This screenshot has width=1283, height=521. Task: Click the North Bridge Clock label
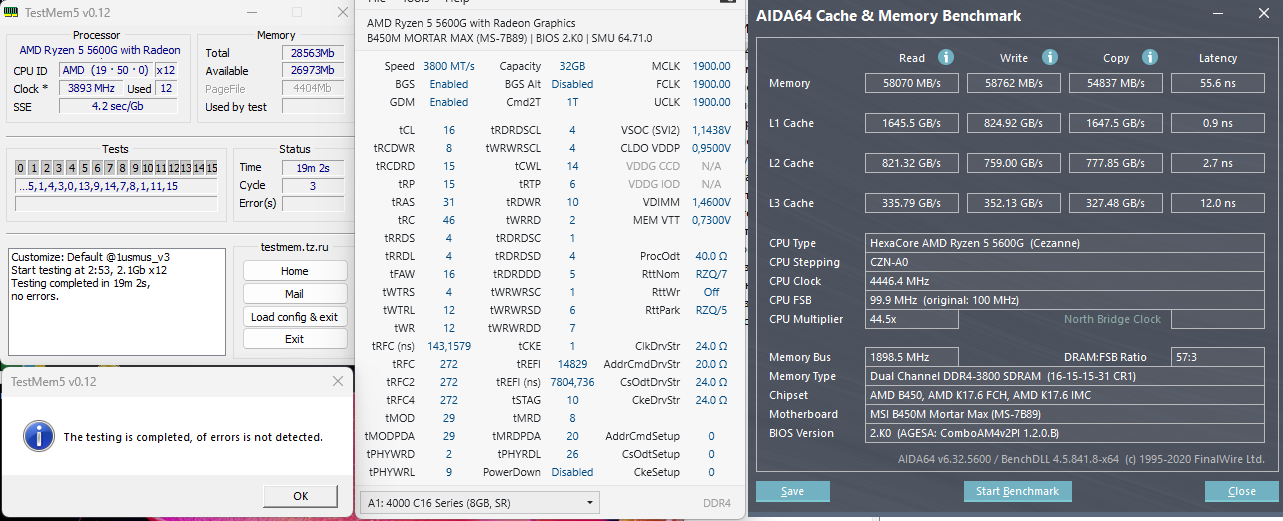tap(1112, 319)
